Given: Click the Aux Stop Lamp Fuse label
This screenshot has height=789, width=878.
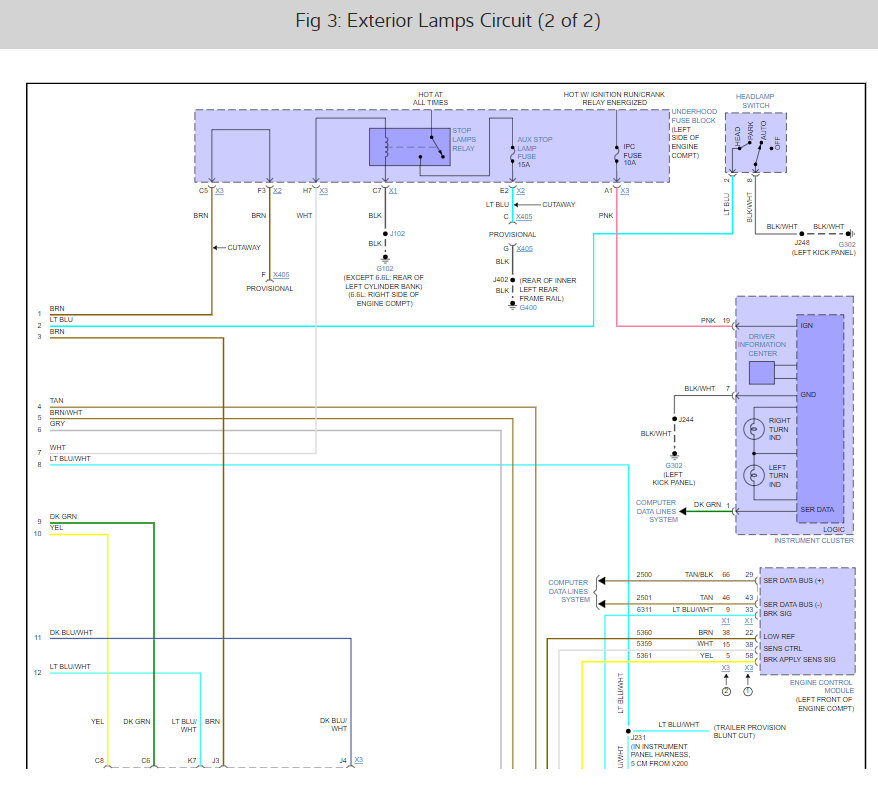Looking at the screenshot, I should pyautogui.click(x=535, y=148).
